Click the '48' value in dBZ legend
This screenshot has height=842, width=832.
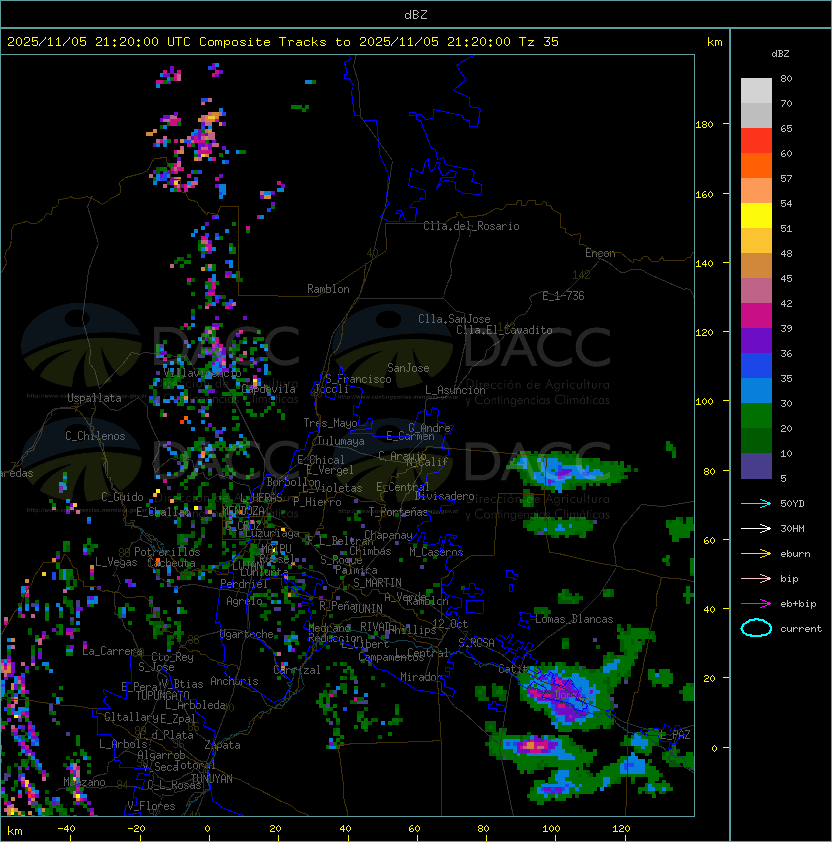pos(786,253)
